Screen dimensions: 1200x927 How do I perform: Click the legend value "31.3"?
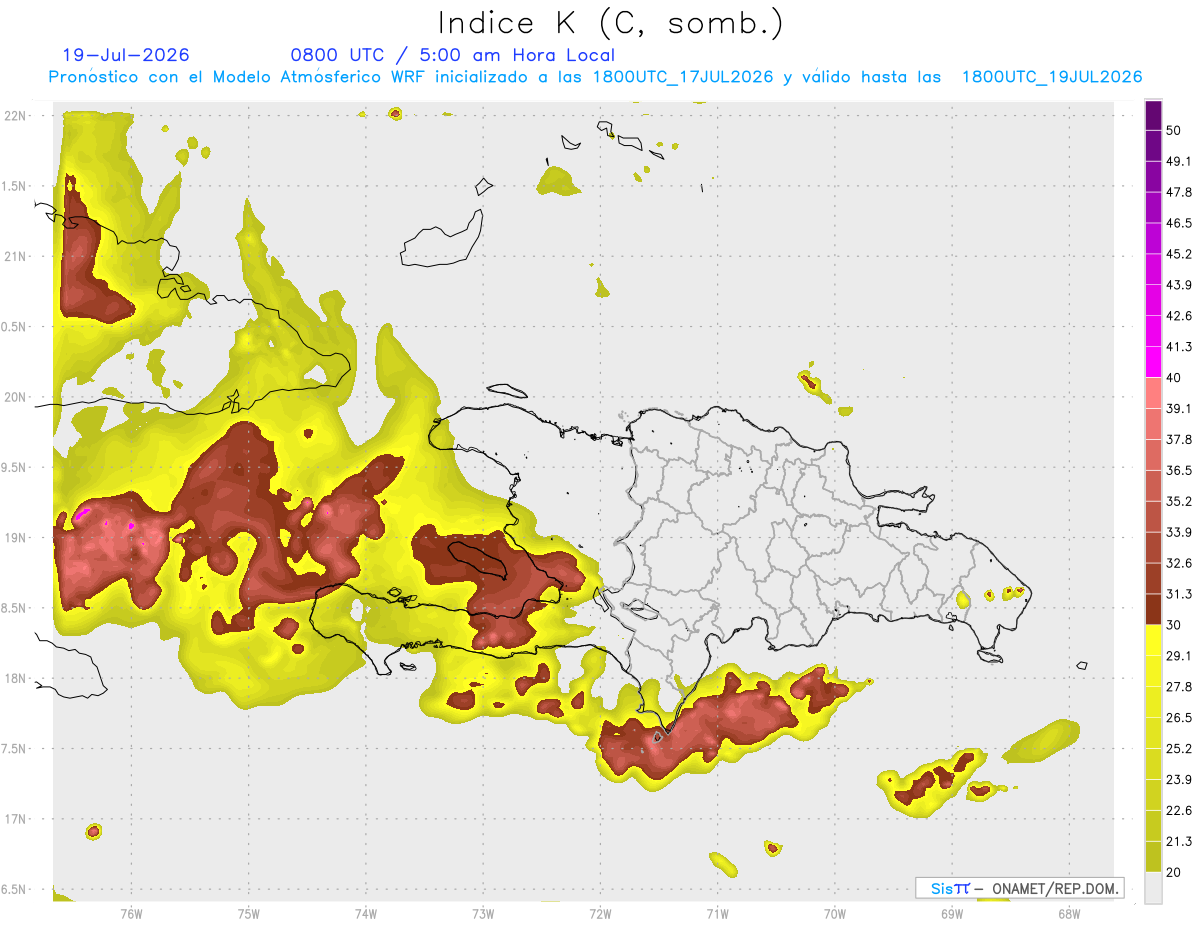pyautogui.click(x=1180, y=594)
